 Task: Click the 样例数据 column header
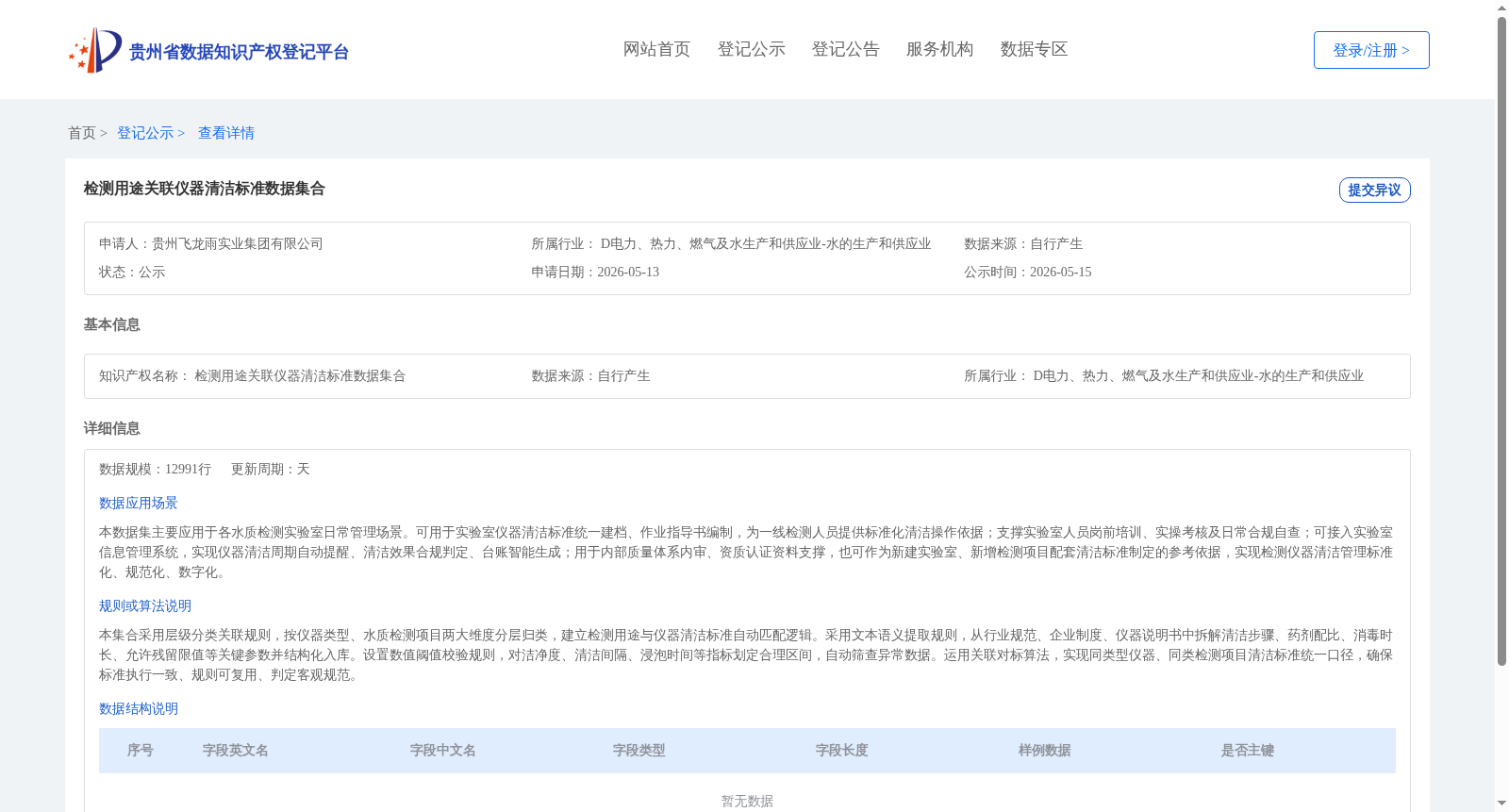click(x=1045, y=751)
